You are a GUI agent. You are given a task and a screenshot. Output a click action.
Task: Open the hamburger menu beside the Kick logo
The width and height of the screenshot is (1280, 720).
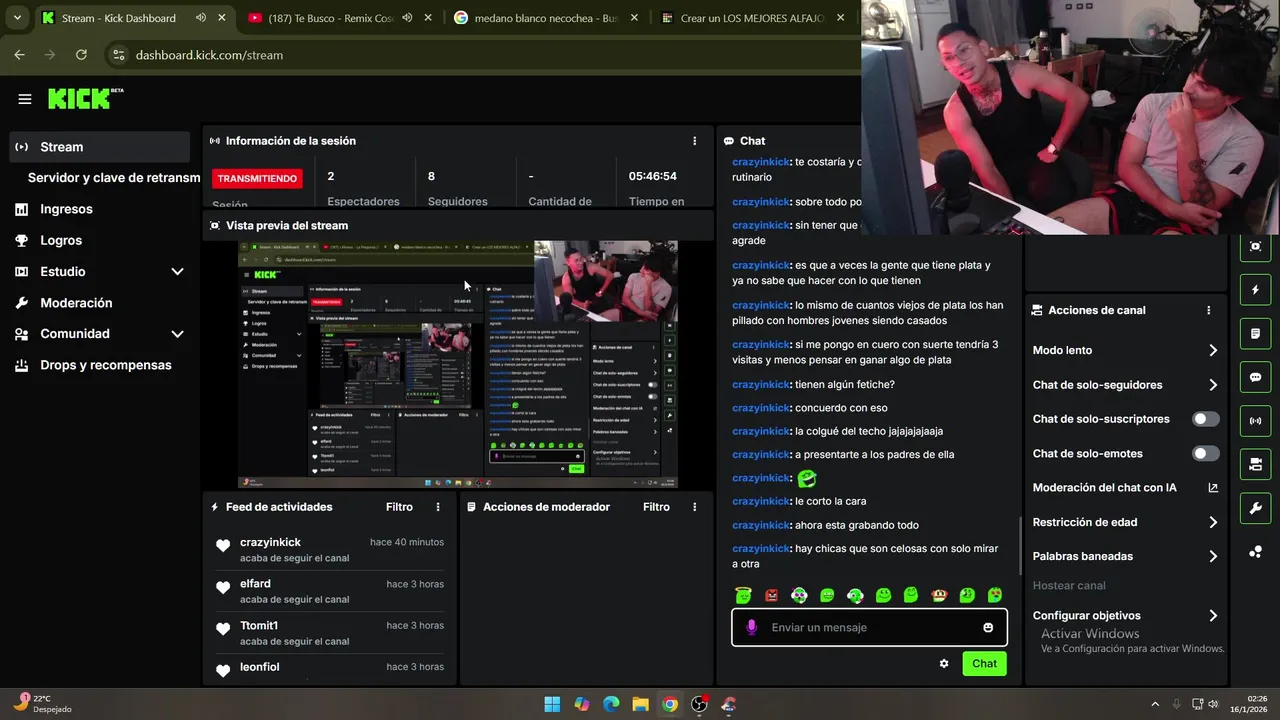25,99
